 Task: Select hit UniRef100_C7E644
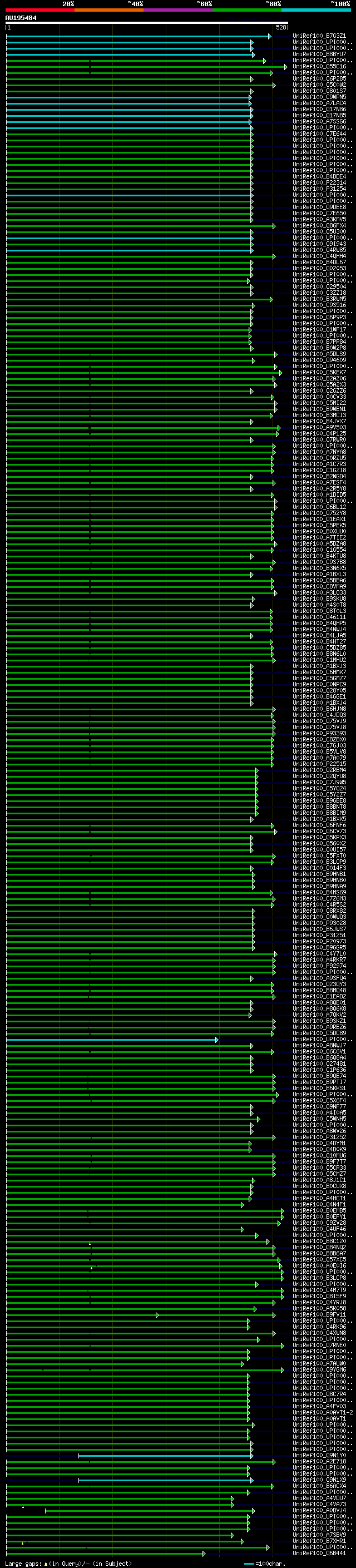(319, 133)
